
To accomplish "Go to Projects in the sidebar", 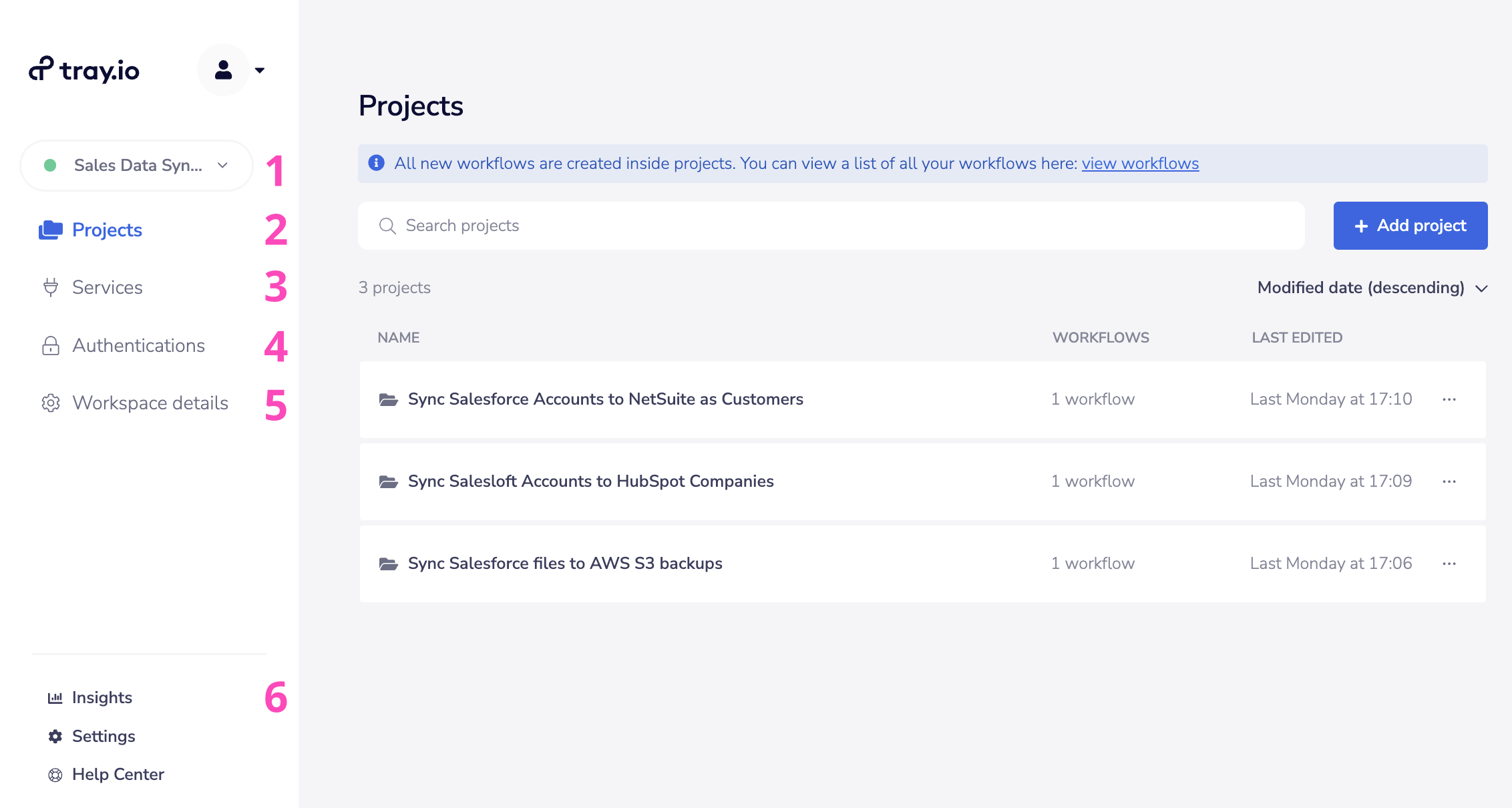I will [107, 230].
